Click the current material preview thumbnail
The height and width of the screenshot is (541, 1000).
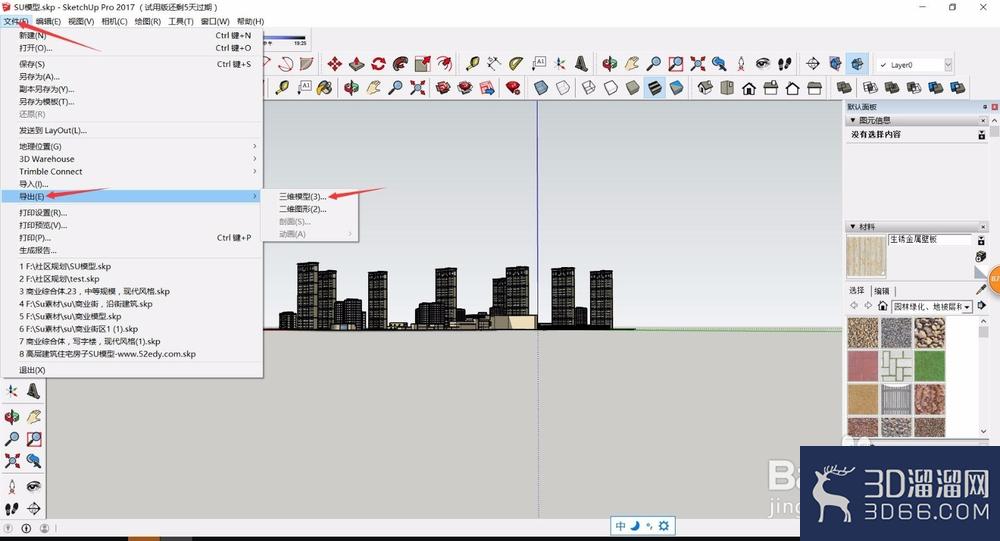pyautogui.click(x=865, y=256)
